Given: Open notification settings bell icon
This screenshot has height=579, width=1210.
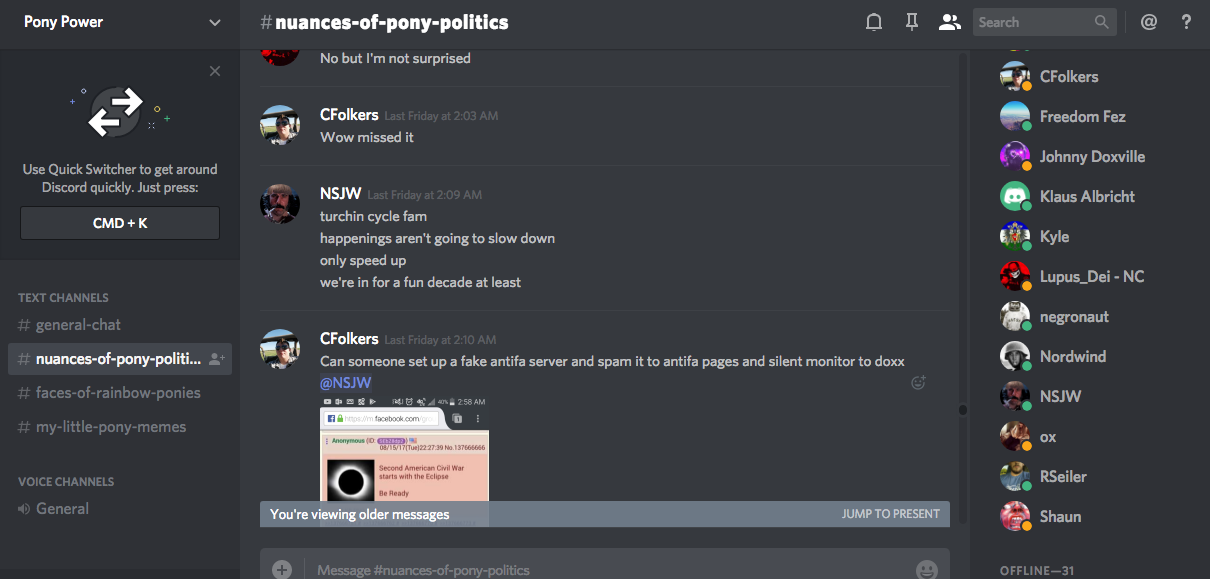Looking at the screenshot, I should click(874, 22).
